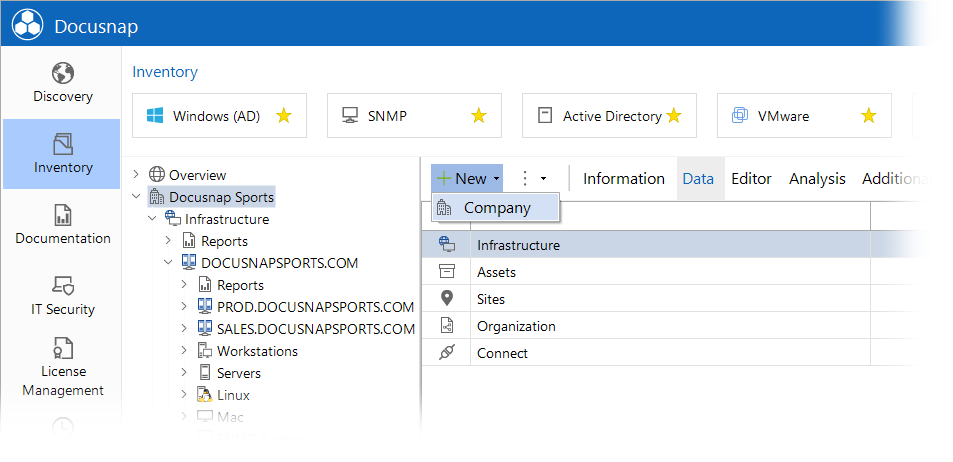Click the Docusnap hexagon logo
953x462 pixels.
pyautogui.click(x=27, y=25)
